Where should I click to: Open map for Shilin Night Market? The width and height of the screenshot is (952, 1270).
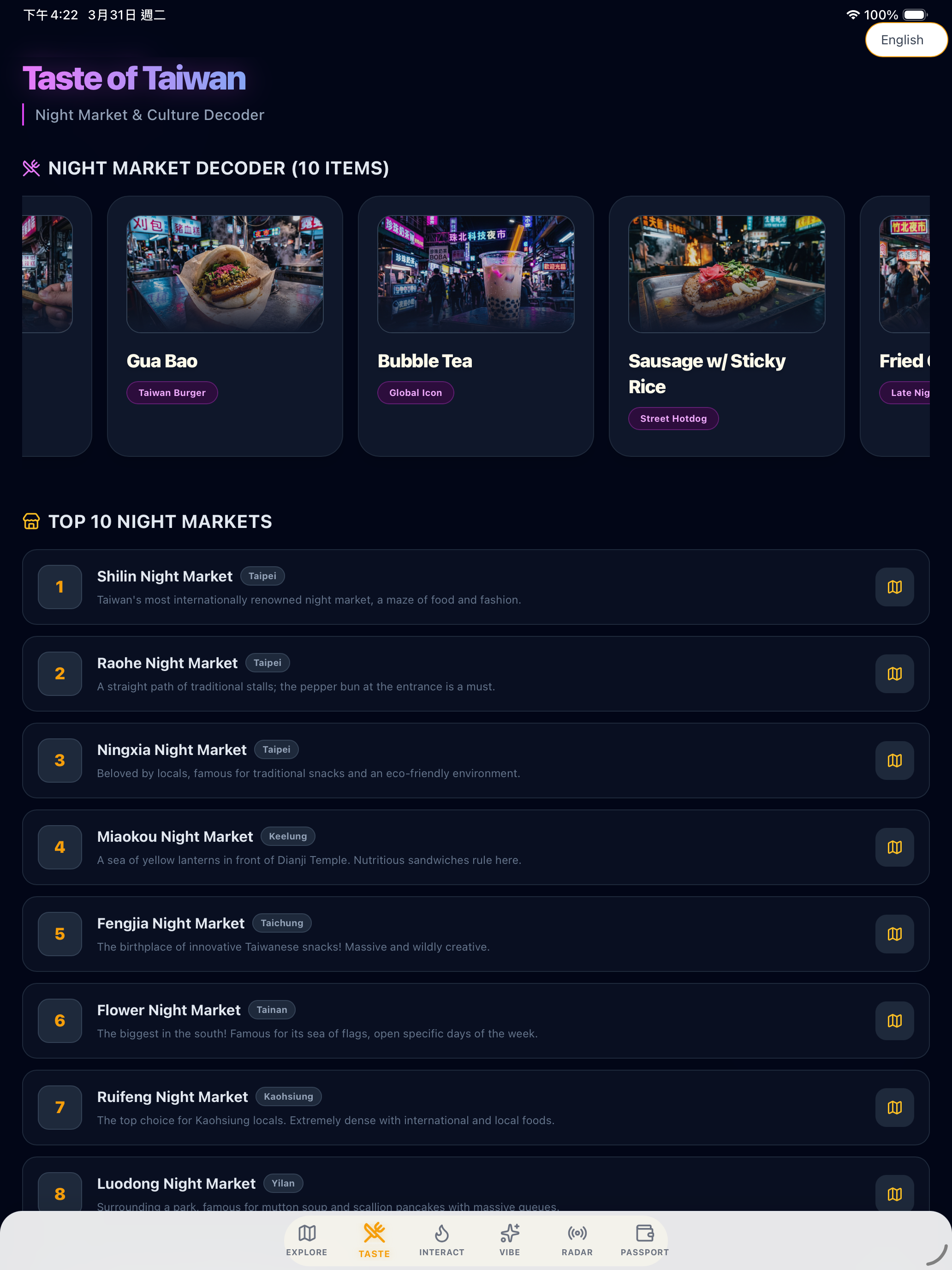click(x=894, y=587)
